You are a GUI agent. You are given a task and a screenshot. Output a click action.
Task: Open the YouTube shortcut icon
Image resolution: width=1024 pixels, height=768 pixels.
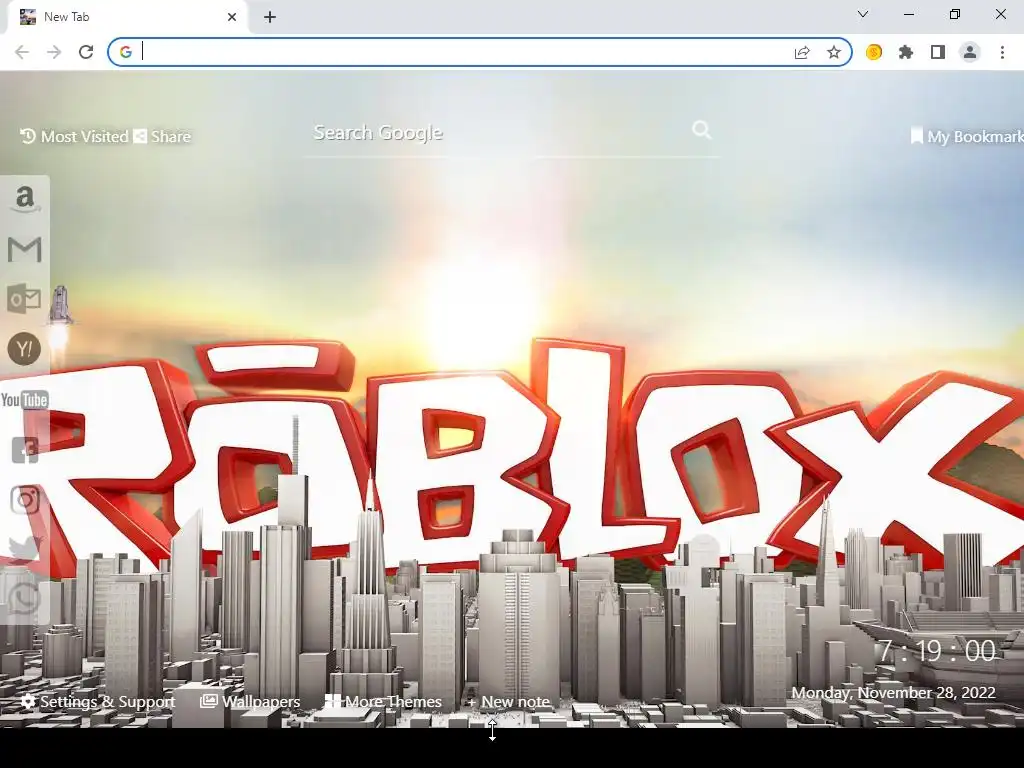[x=25, y=400]
